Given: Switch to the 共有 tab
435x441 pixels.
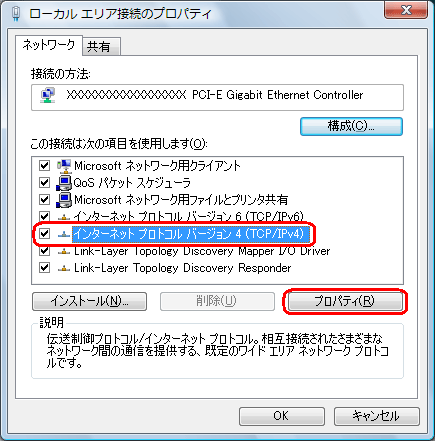Looking at the screenshot, I should pos(101,47).
